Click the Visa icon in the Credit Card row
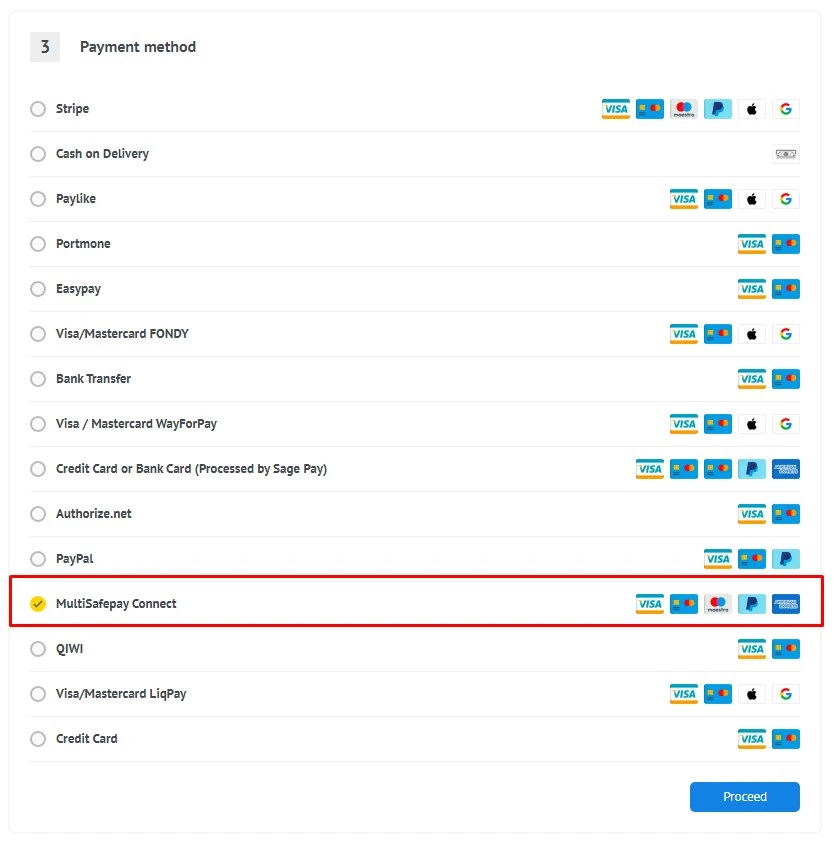 pyautogui.click(x=751, y=738)
